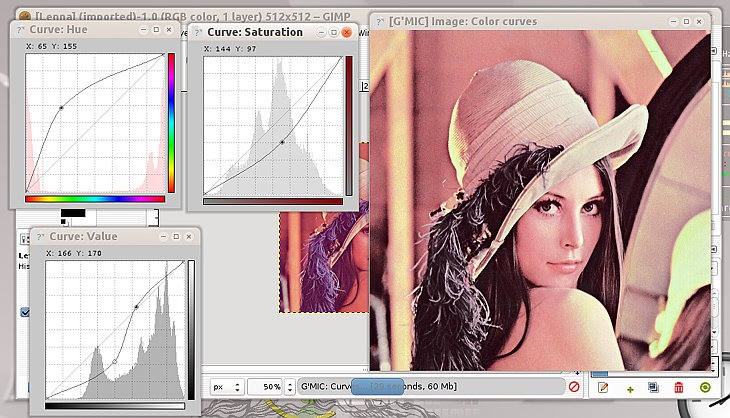
Task: Select the control point on Hue curve
Action: click(61, 108)
